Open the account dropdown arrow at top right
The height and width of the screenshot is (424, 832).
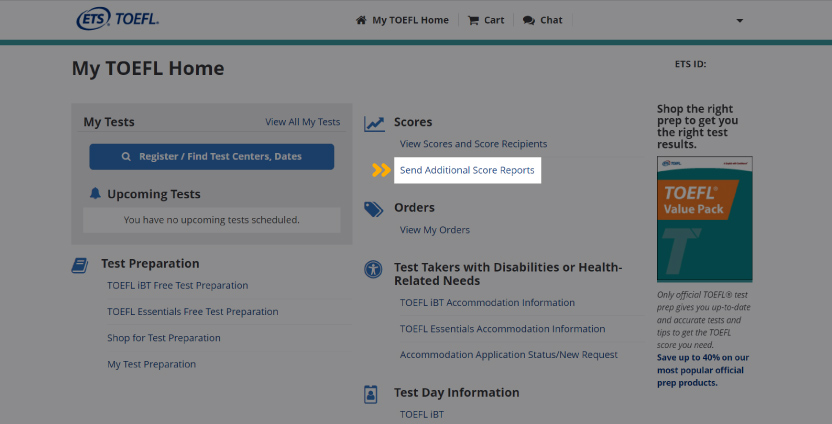tap(740, 21)
